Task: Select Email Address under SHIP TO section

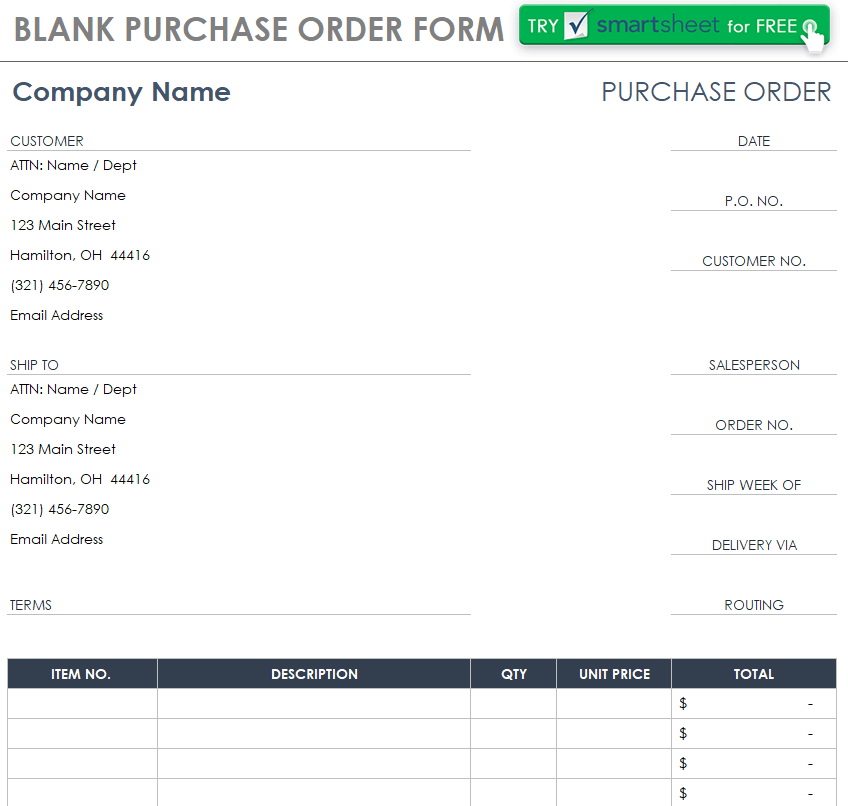Action: pos(57,539)
